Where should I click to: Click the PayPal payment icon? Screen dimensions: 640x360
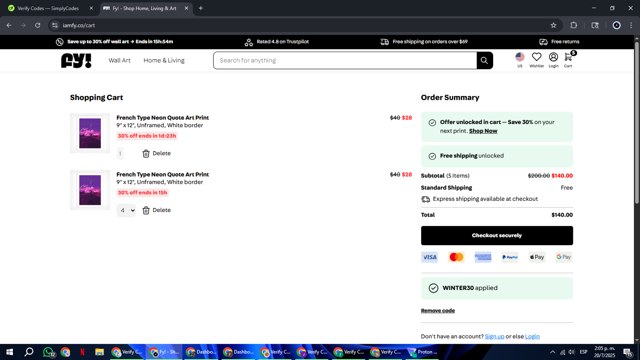[x=510, y=257]
